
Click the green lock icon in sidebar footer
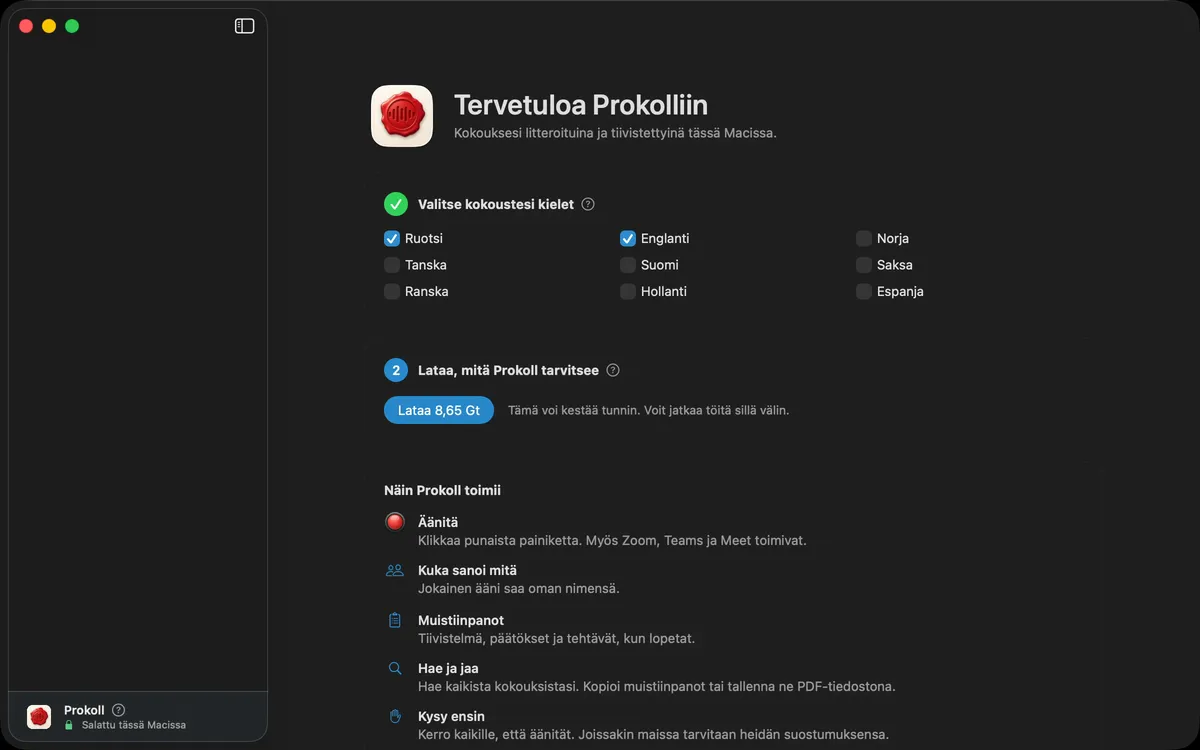tap(69, 725)
